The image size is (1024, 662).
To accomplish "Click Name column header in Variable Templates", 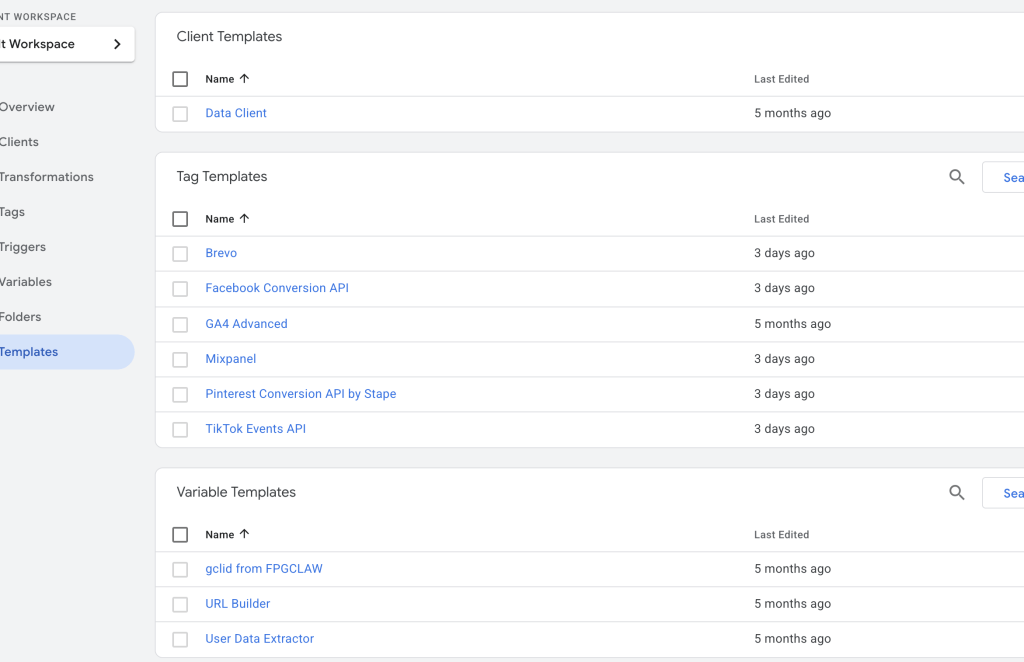I will tap(219, 535).
